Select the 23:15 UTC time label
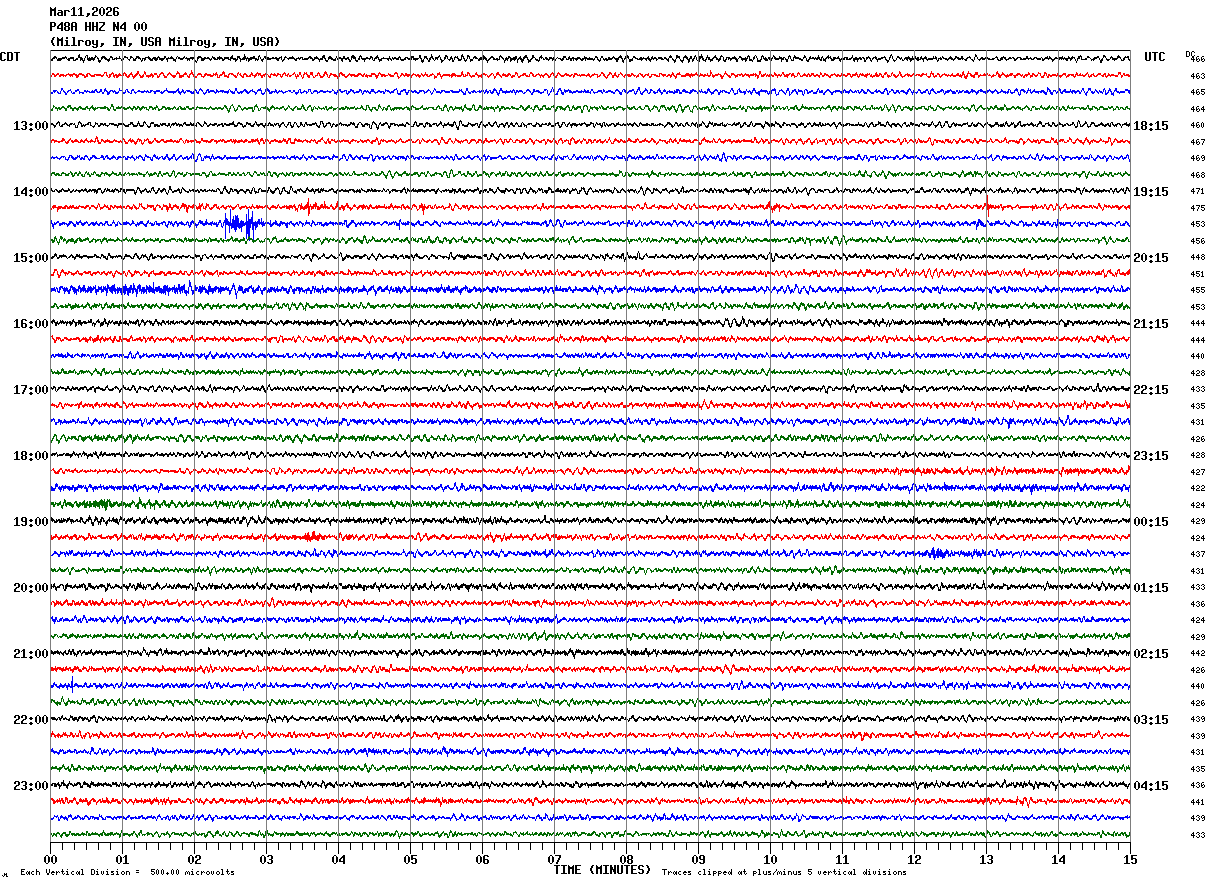1210x886 pixels. [1151, 456]
